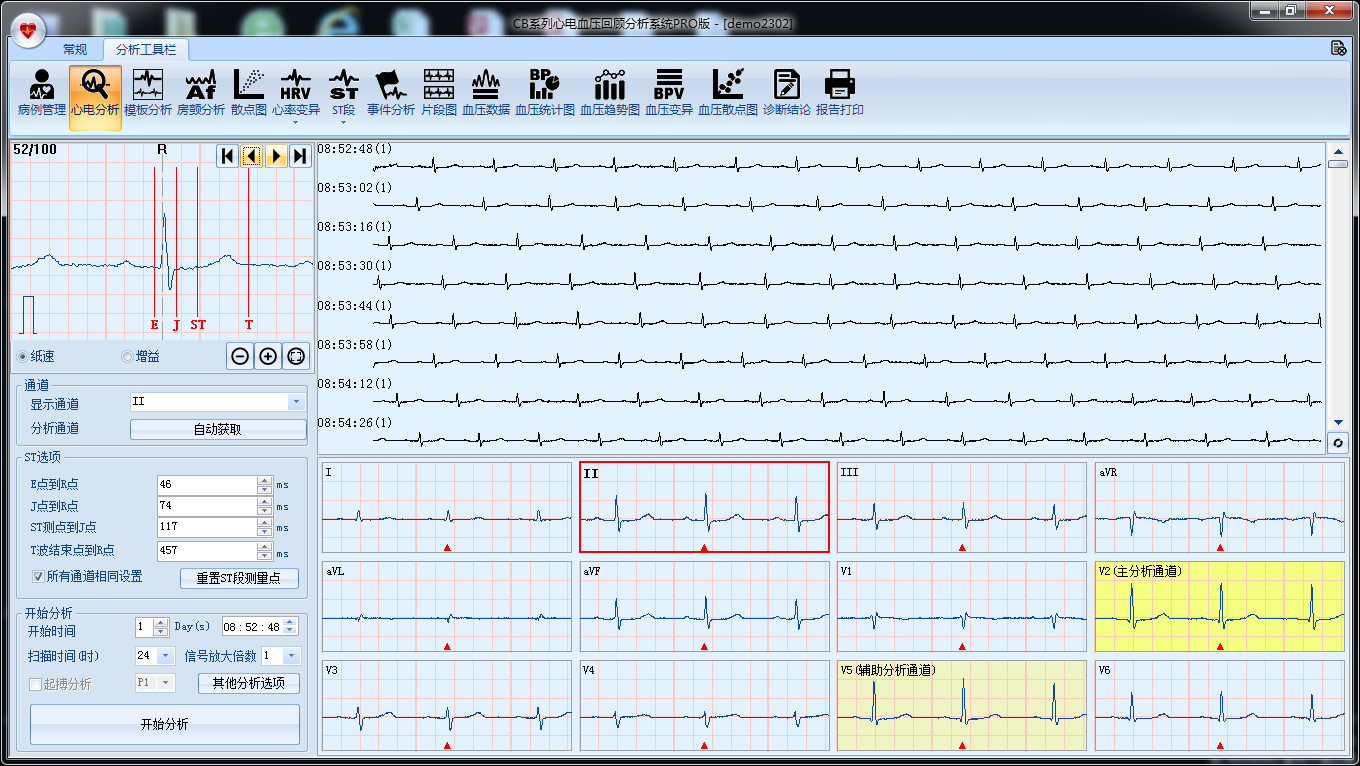Toggle 所有通道相同设置 checkbox
This screenshot has width=1360, height=766.
[38, 577]
